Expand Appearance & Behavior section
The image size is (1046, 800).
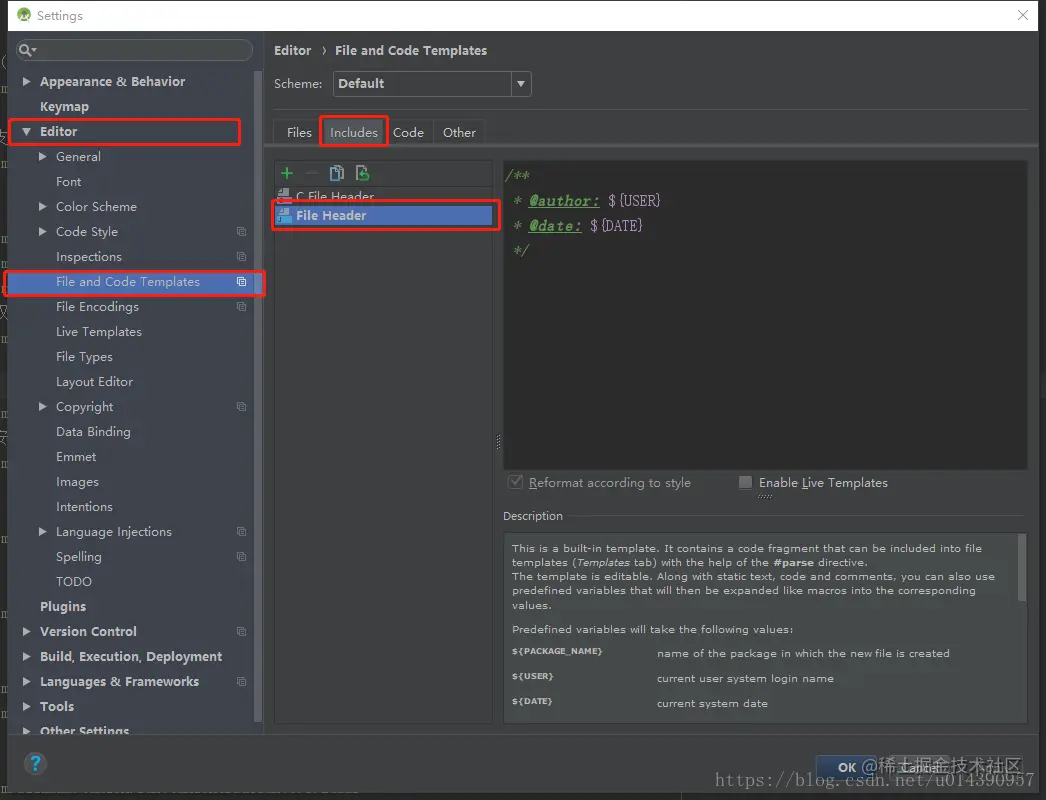click(x=27, y=81)
